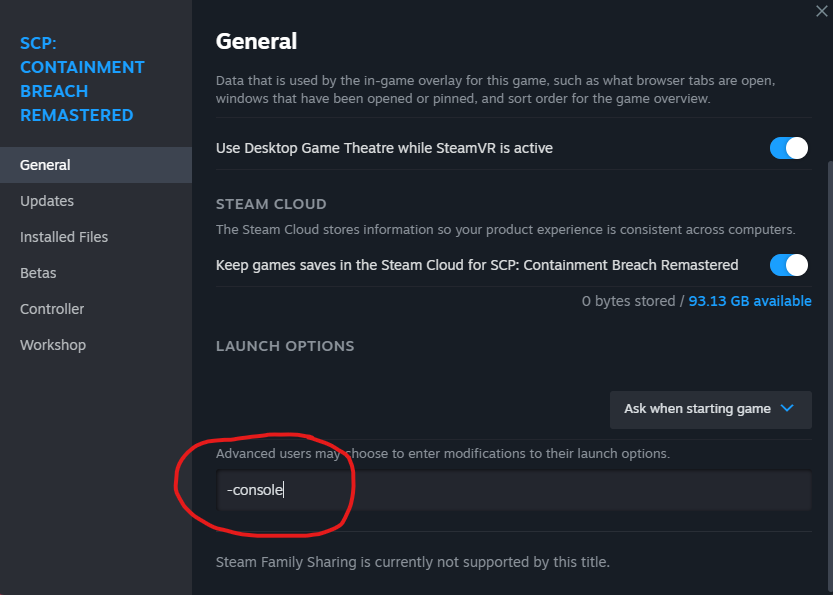Click the LAUNCH OPTIONS section heading
This screenshot has height=595, width=833.
(x=285, y=346)
